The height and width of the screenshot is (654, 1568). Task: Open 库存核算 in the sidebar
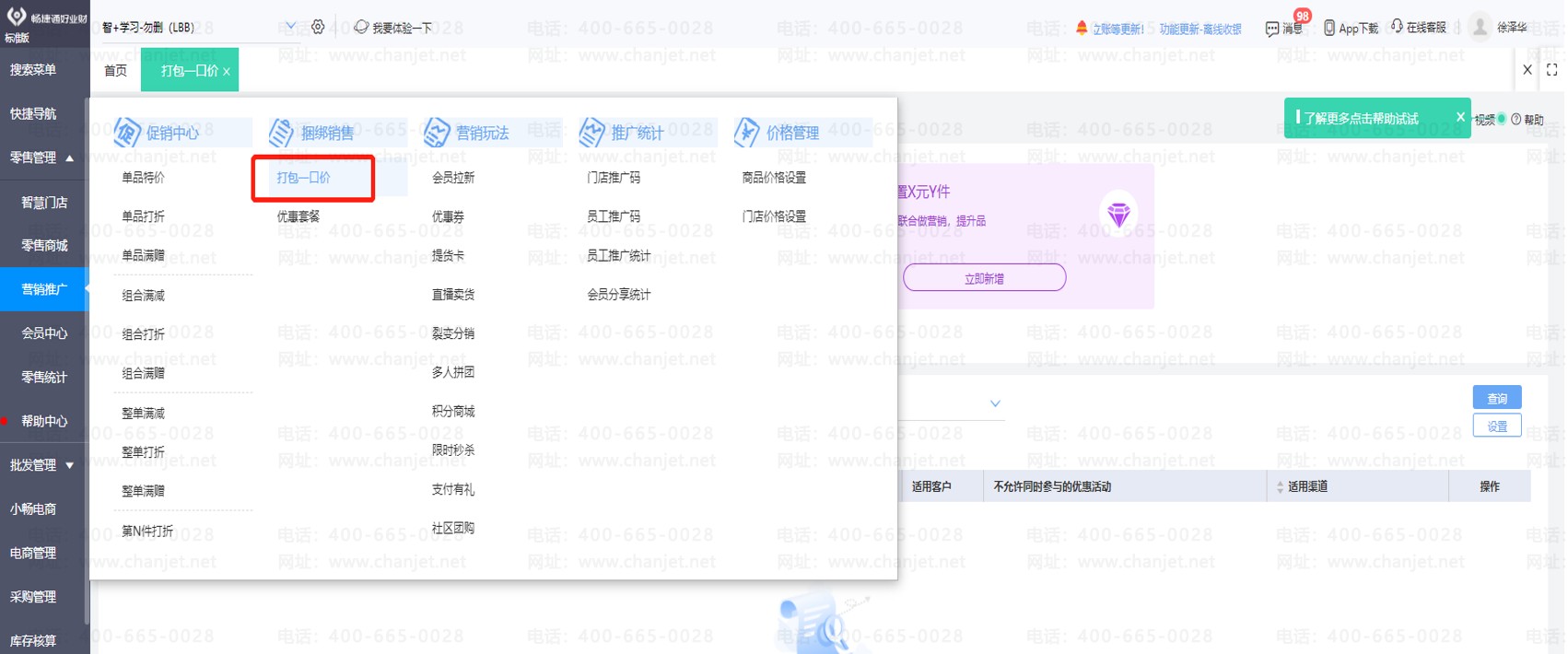tap(33, 640)
